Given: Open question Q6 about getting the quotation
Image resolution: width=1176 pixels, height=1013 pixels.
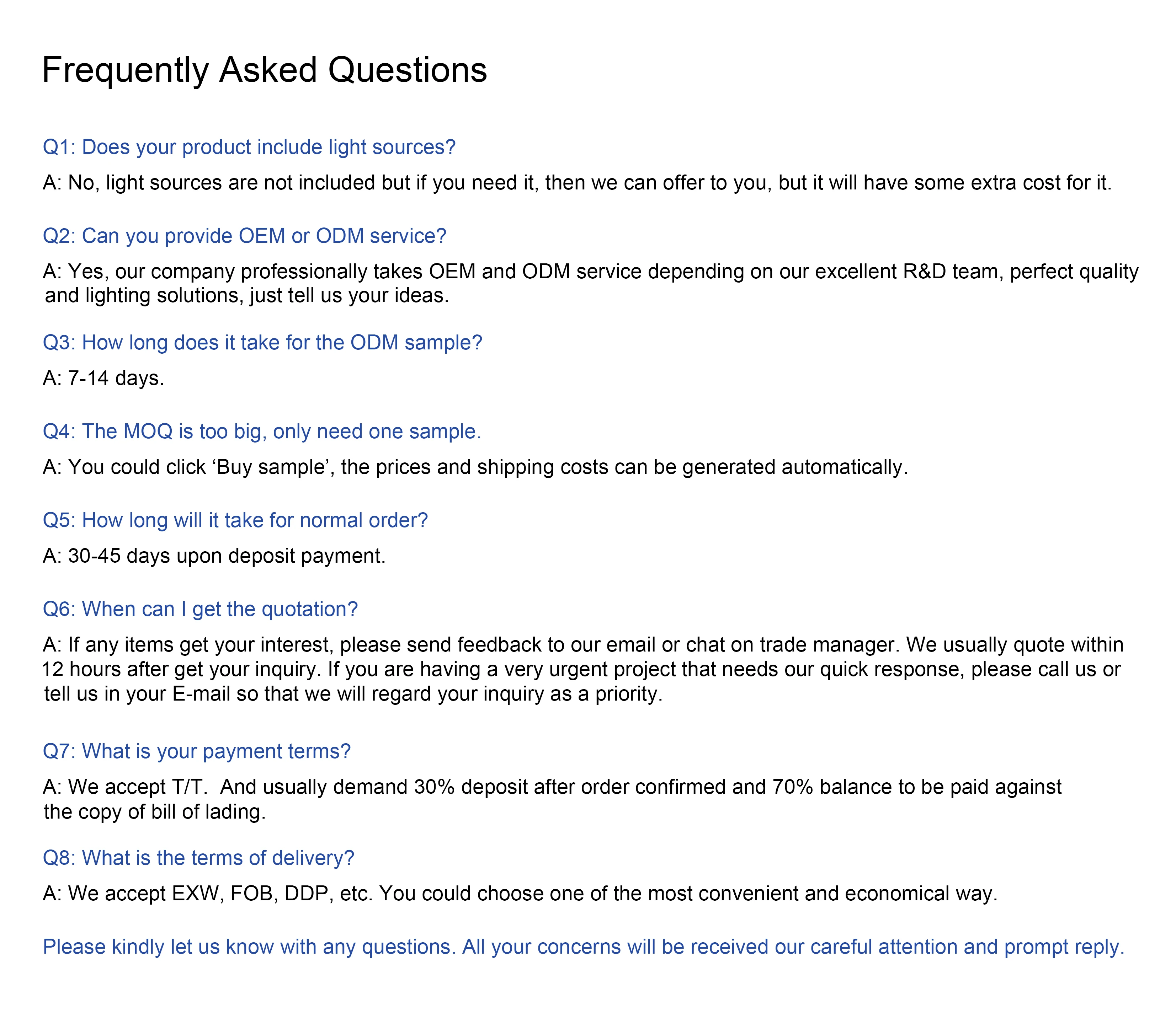Looking at the screenshot, I should point(200,609).
